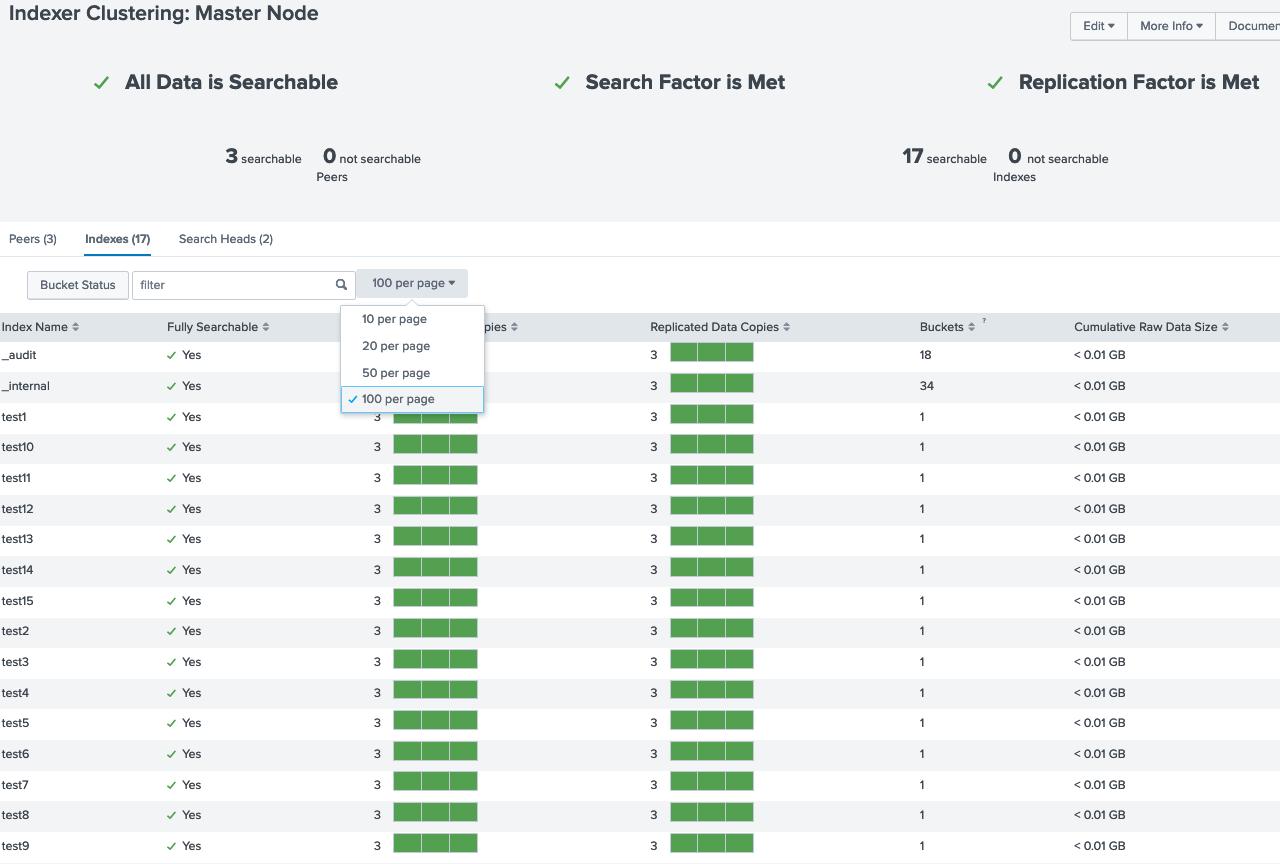Click the search magnifier in the filter box
This screenshot has width=1280, height=864.
point(341,285)
